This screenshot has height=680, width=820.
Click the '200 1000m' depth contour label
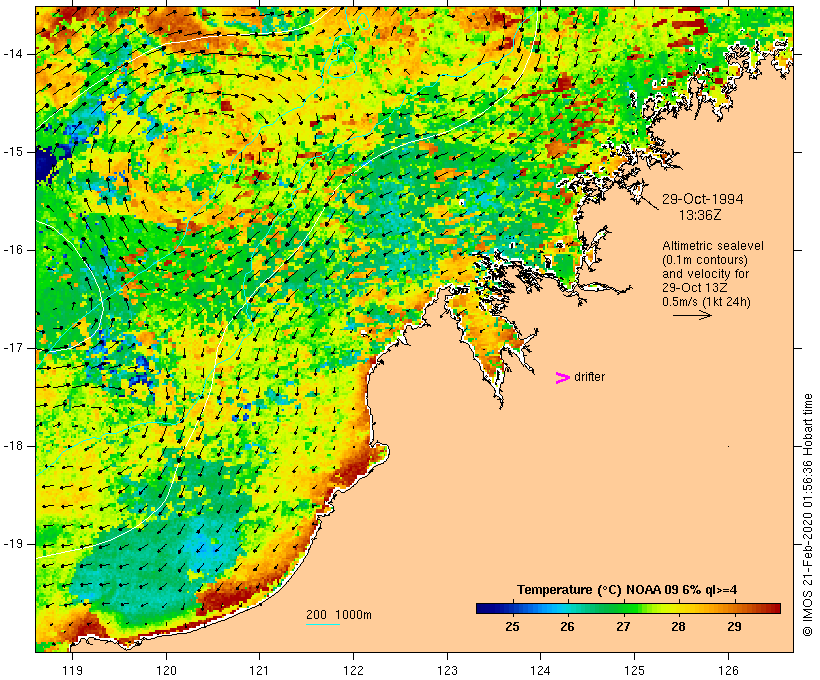tap(339, 615)
